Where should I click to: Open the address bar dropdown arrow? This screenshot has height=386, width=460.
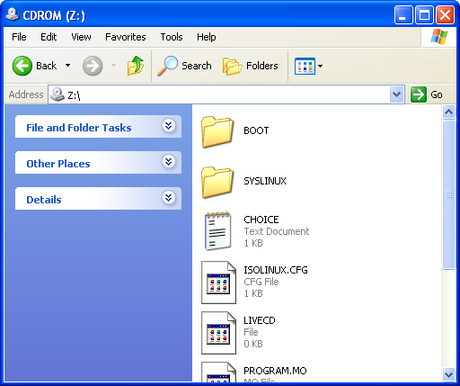point(396,95)
